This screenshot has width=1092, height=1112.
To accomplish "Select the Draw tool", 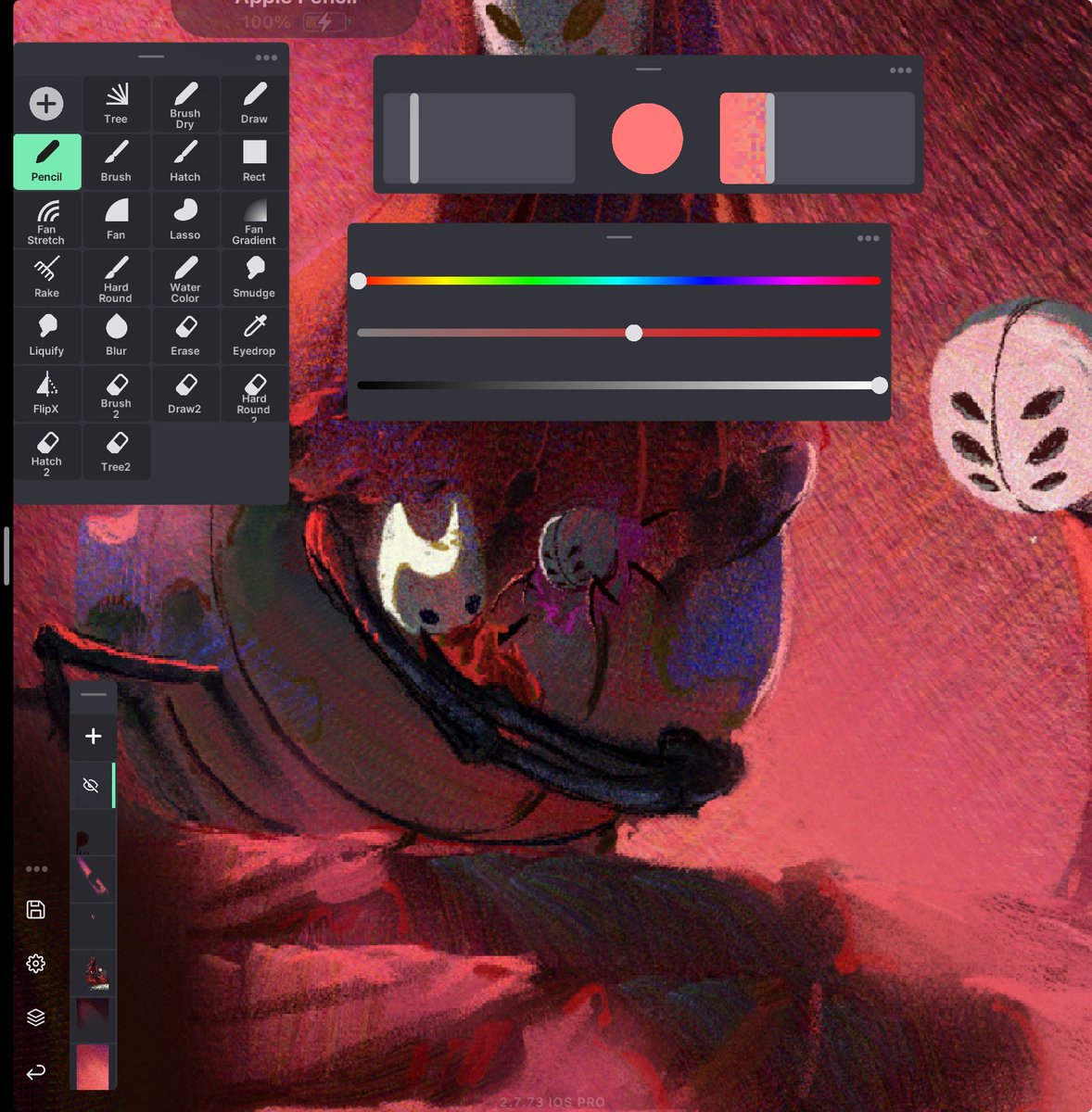I will [254, 104].
